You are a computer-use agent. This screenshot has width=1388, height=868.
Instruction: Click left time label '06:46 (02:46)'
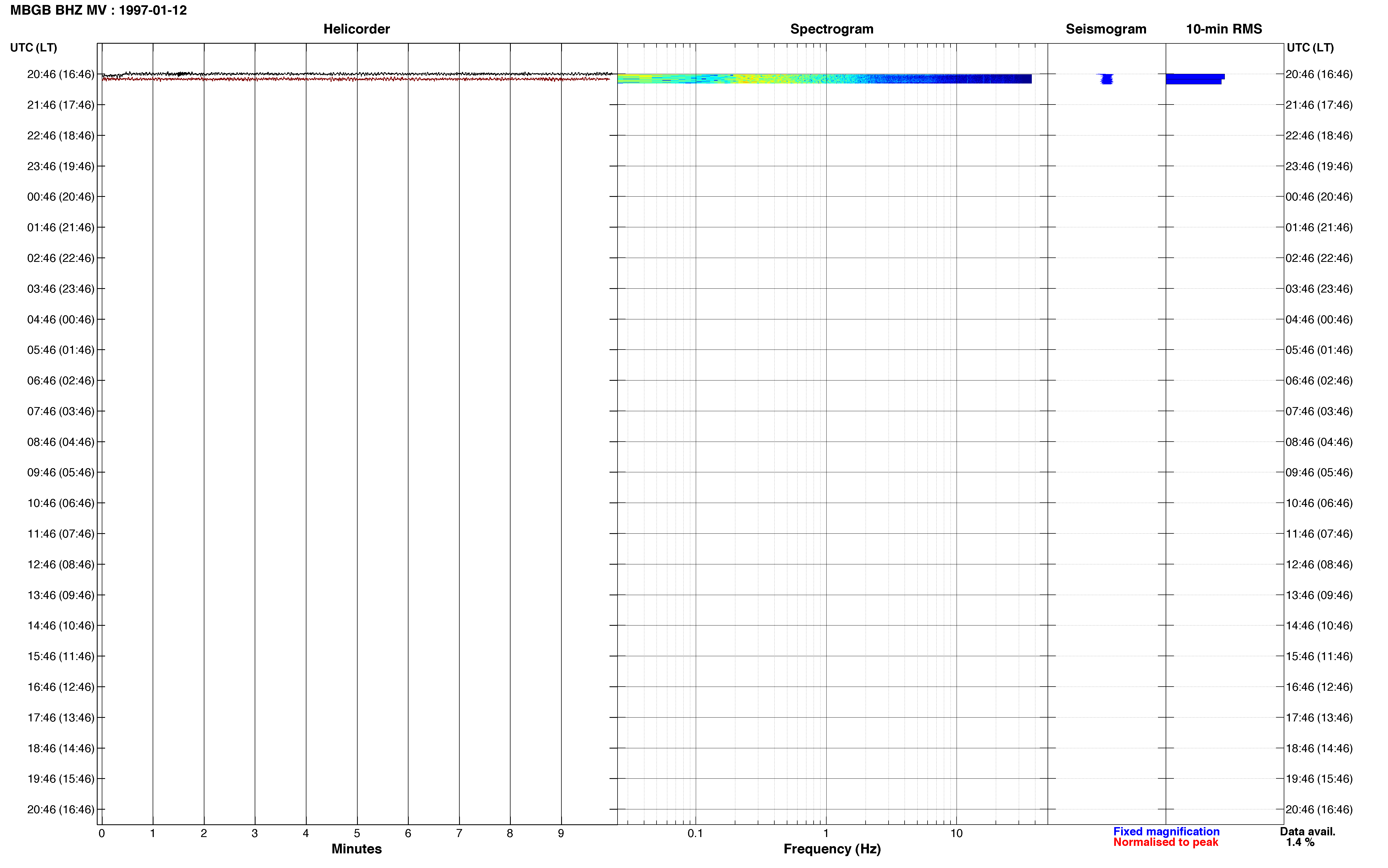[x=61, y=380]
